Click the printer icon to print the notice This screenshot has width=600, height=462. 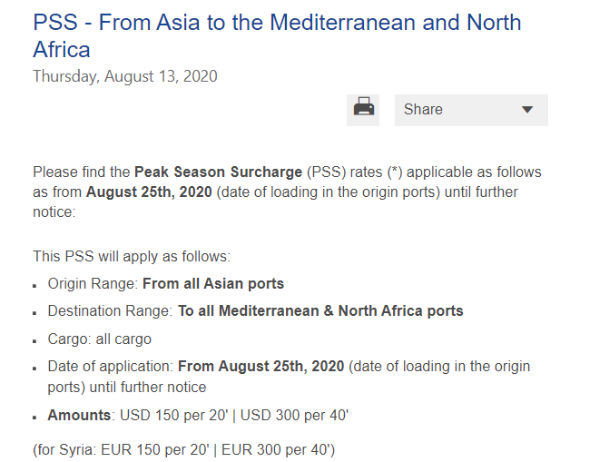click(x=363, y=110)
